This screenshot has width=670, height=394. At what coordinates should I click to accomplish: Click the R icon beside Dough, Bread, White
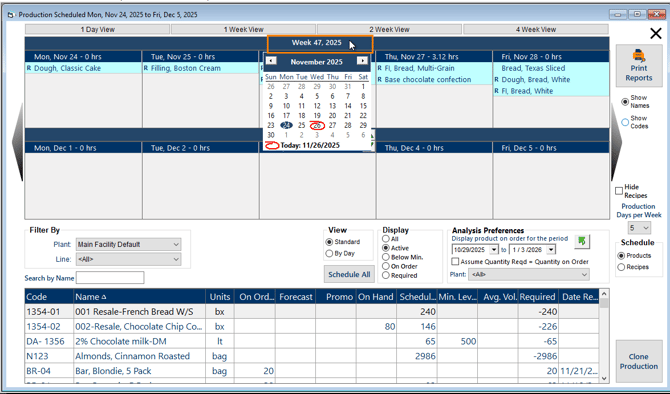pos(497,79)
